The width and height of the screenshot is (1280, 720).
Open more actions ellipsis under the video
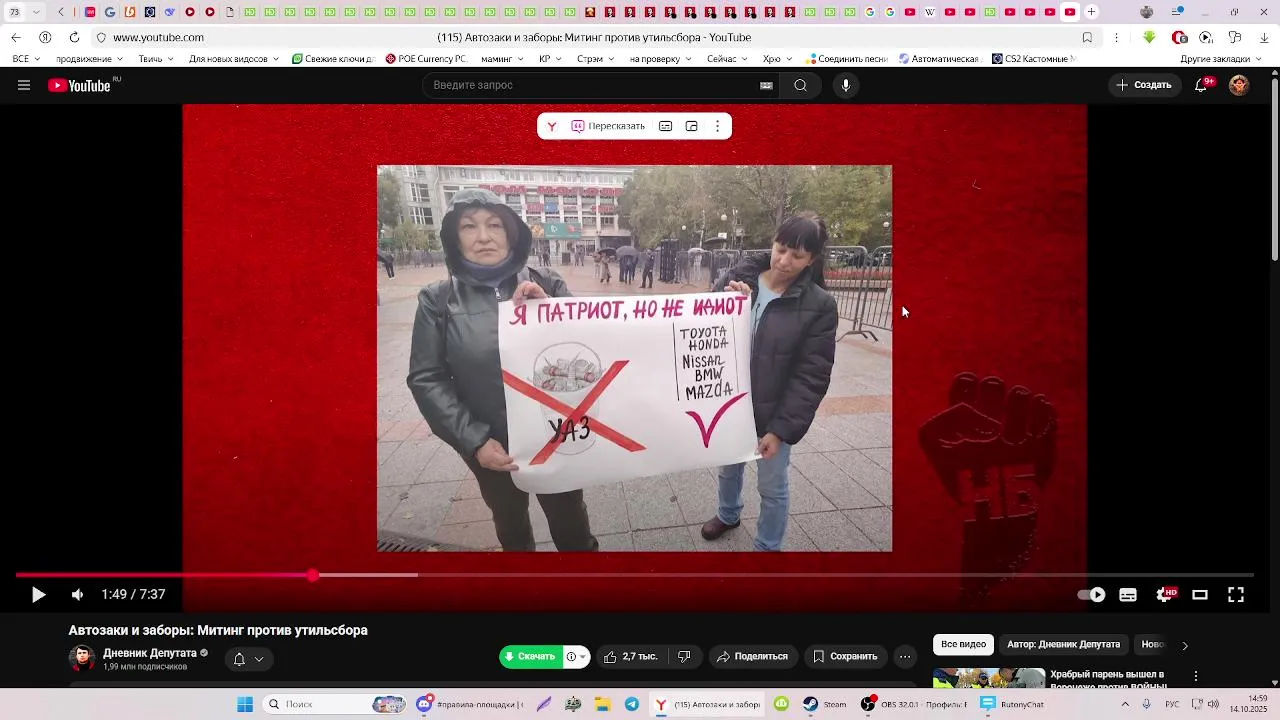point(904,657)
